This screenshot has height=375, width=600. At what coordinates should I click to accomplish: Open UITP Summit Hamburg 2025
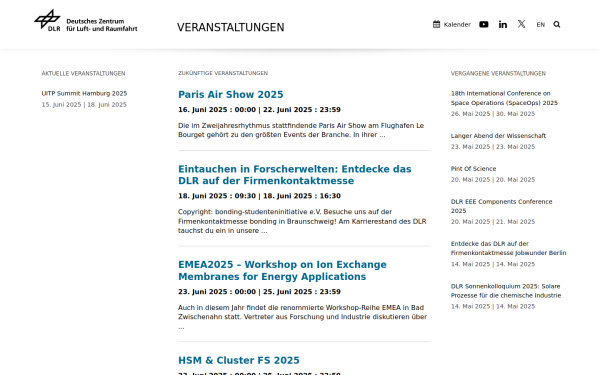84,93
